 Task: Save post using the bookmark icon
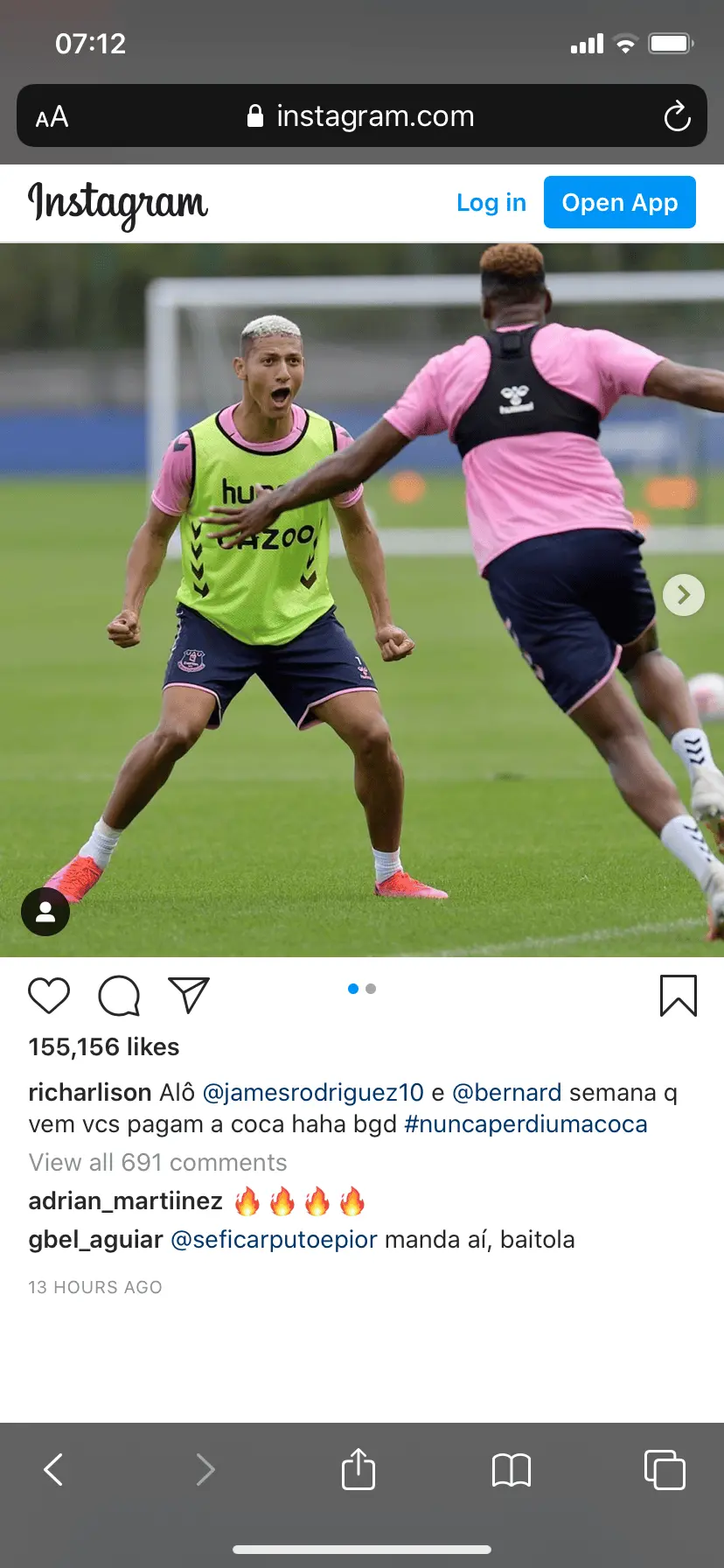coord(678,996)
